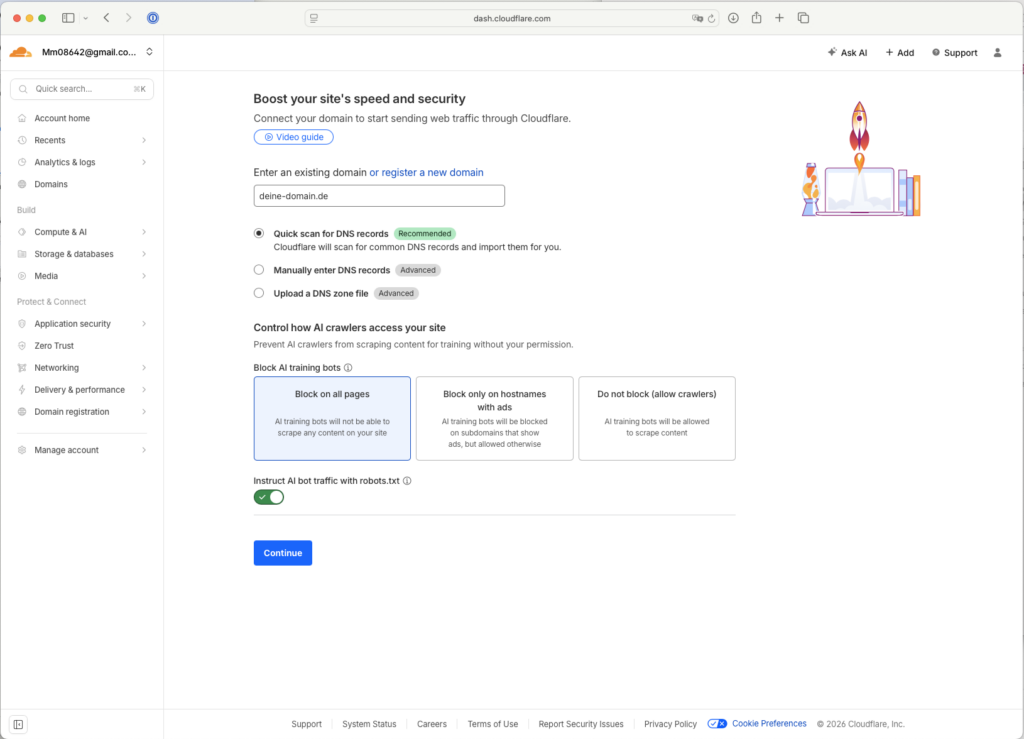The height and width of the screenshot is (739, 1024).
Task: Open the account switcher dropdown
Action: 149,52
